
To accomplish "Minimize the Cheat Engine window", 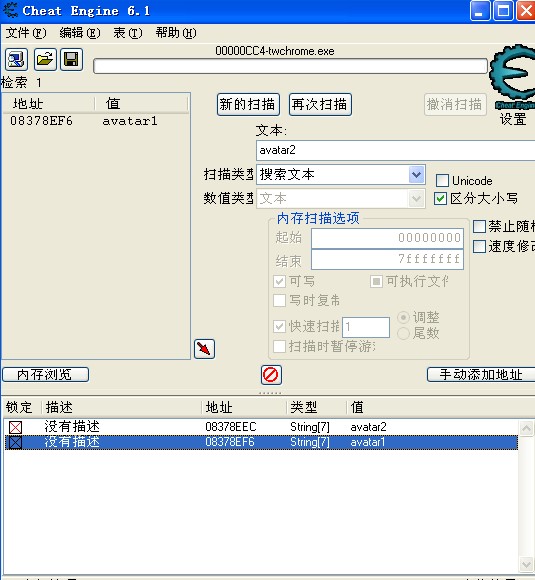I will click(480, 11).
